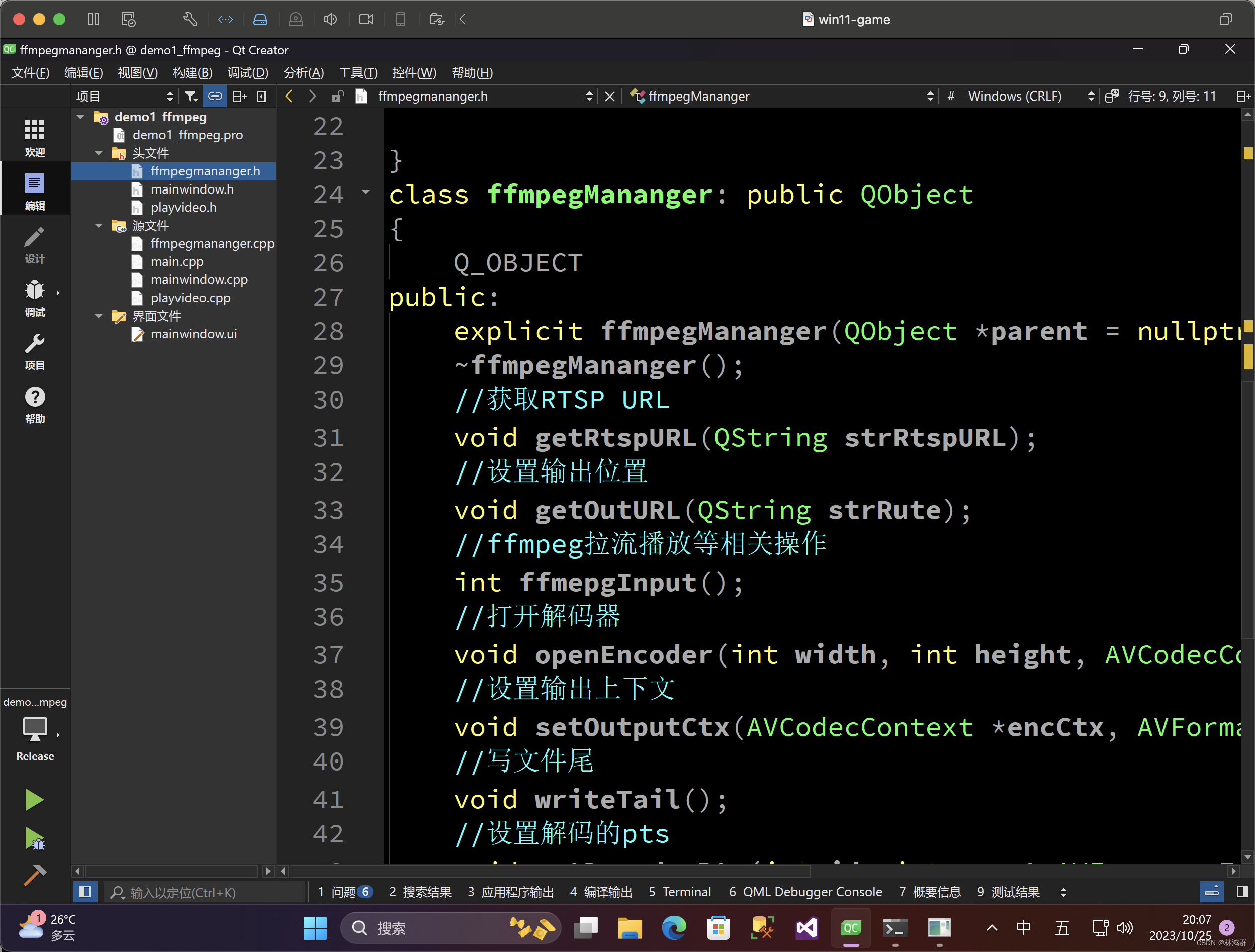This screenshot has height=952, width=1255.
Task: Open the 调试(D) menu
Action: pyautogui.click(x=247, y=72)
